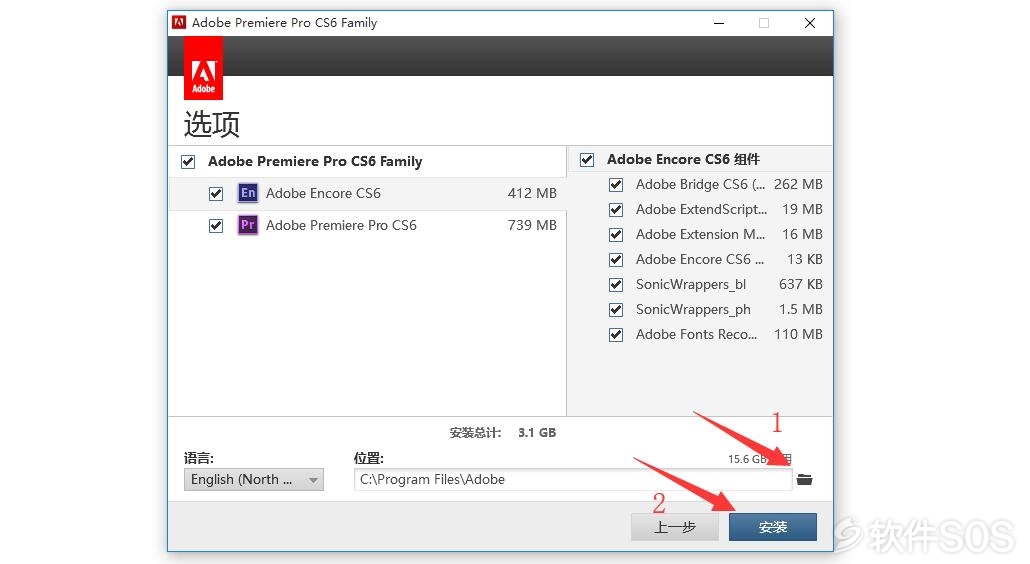Click the SonicWrappers_ph label

click(x=693, y=309)
